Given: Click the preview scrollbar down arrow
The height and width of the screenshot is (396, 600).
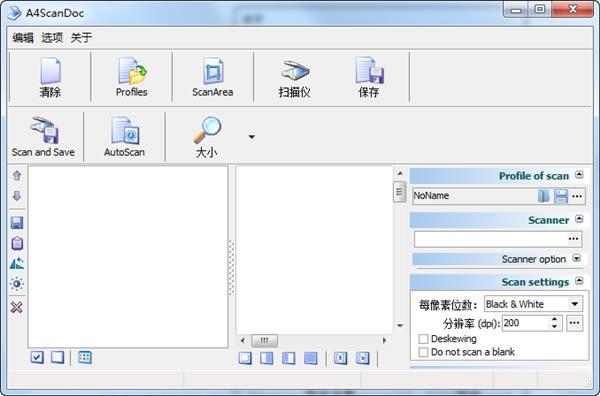Looking at the screenshot, I should tap(400, 326).
